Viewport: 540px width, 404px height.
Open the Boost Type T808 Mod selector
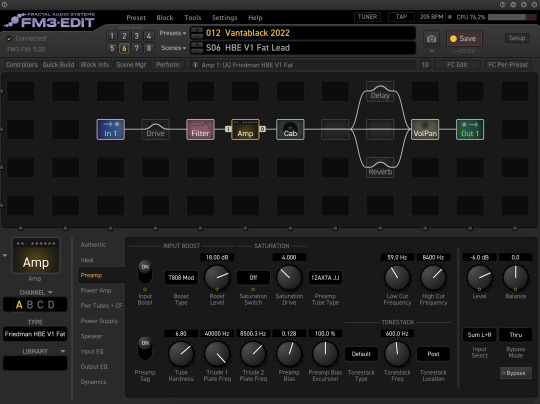[181, 278]
